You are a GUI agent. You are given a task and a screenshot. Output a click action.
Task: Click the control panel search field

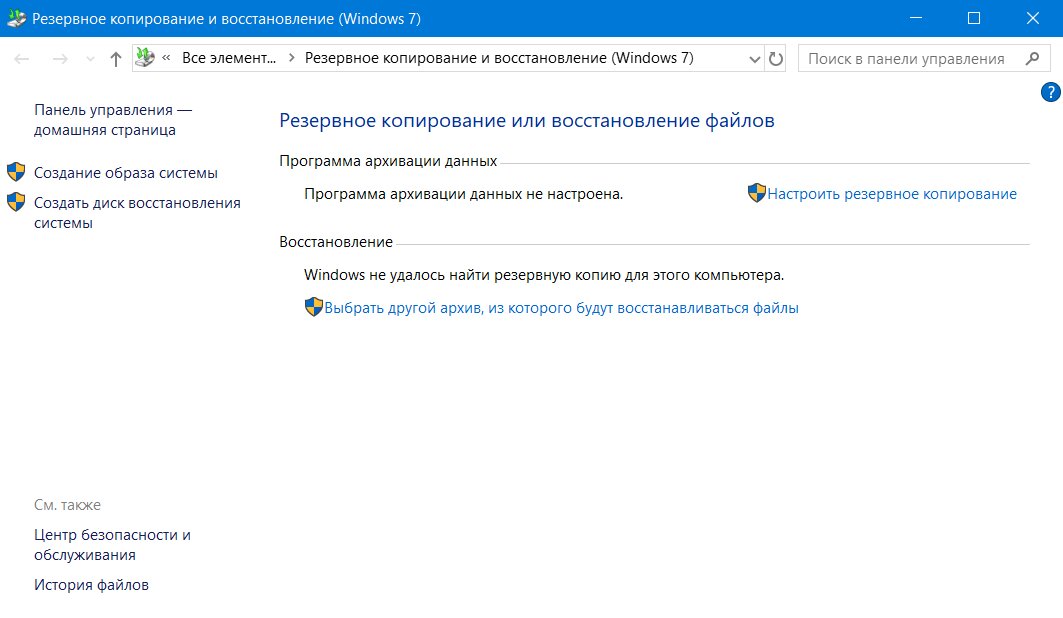(924, 58)
